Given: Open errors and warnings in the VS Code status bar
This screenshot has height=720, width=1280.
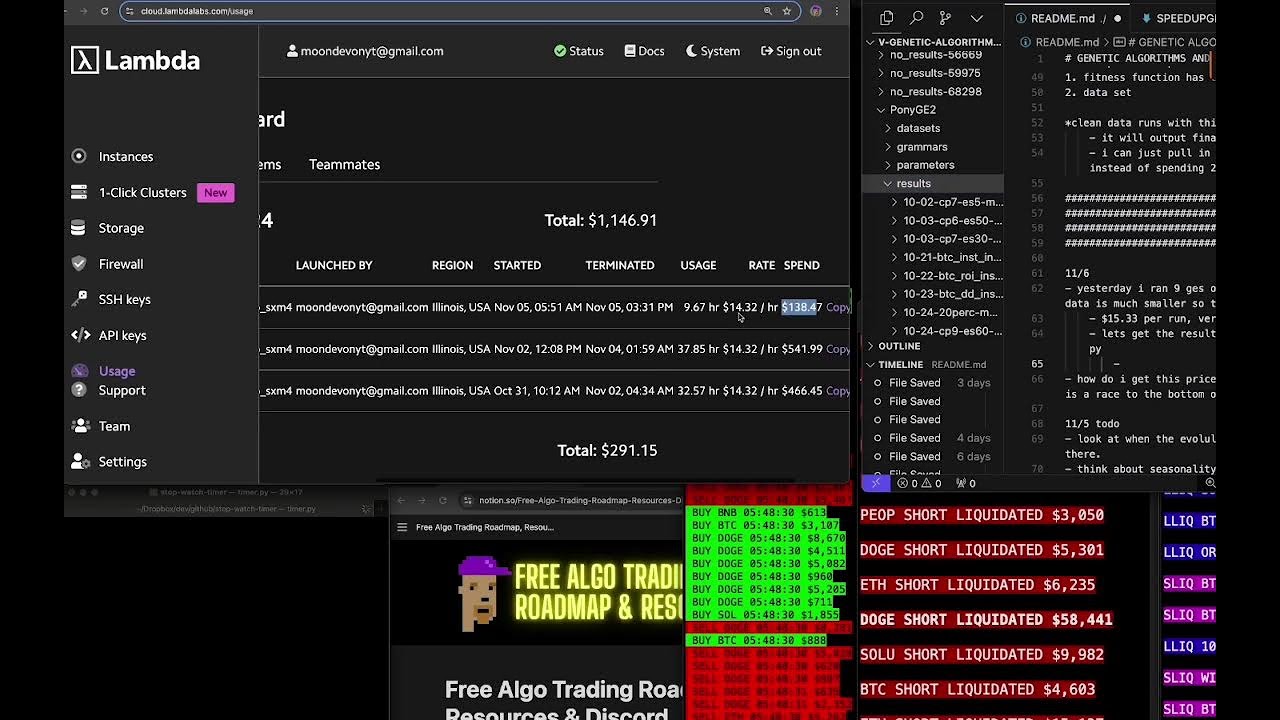Looking at the screenshot, I should [919, 483].
